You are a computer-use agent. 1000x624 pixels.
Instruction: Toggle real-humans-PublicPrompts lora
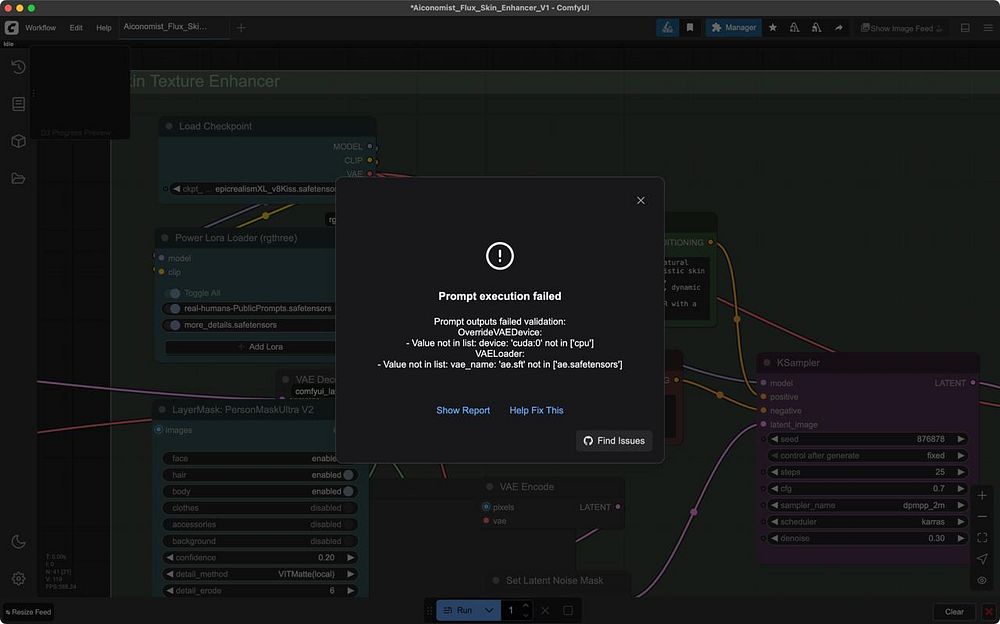coord(174,308)
